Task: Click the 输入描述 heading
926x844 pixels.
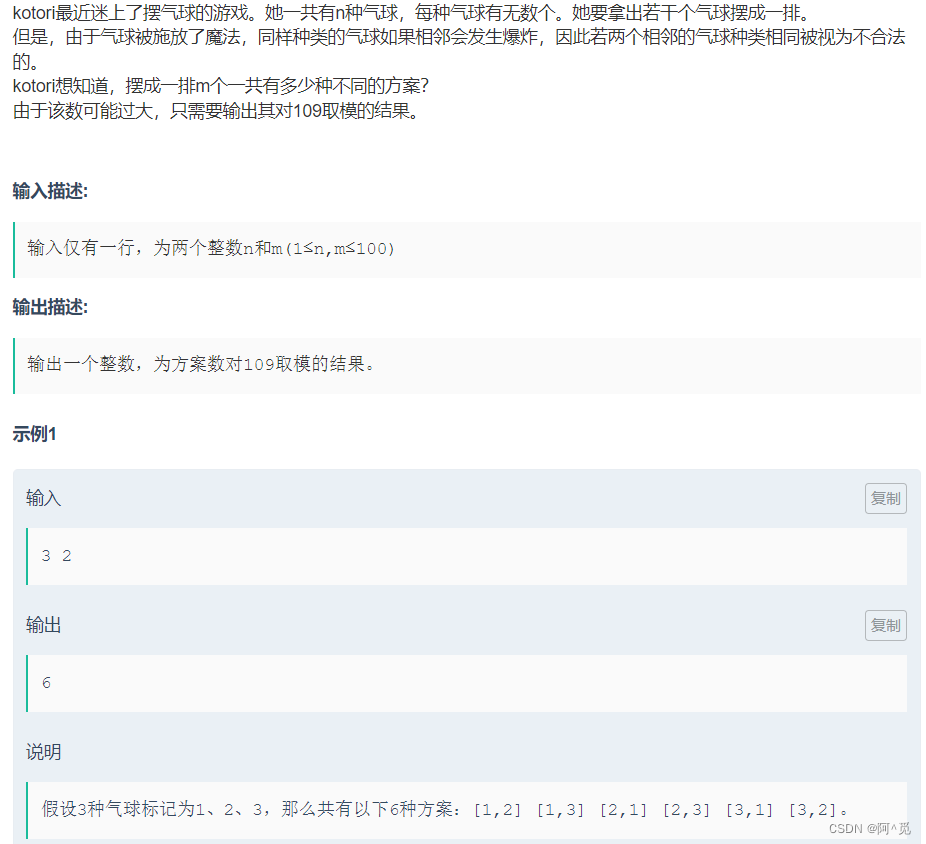Action: (x=50, y=191)
